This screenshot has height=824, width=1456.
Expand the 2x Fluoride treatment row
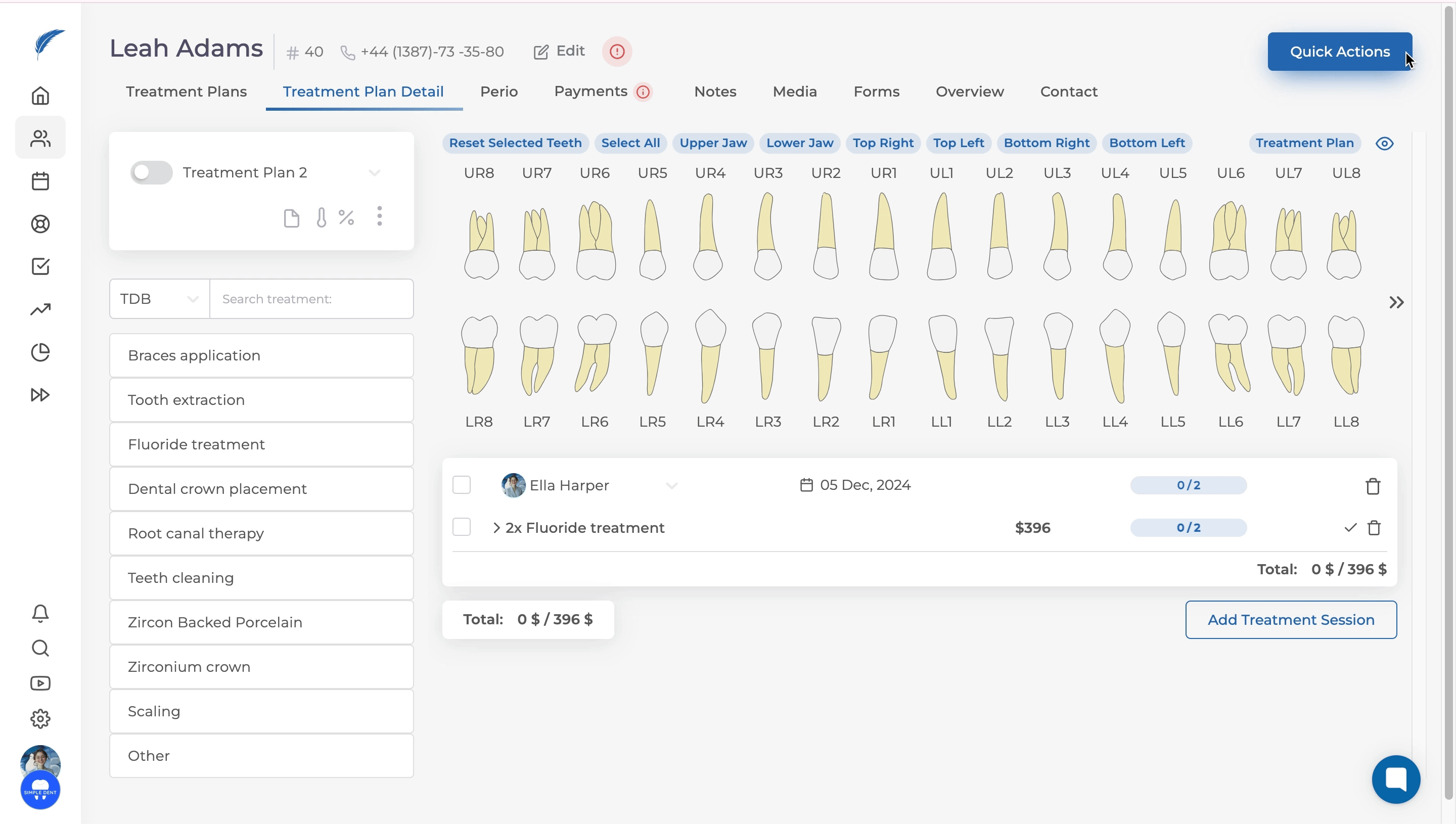click(x=496, y=527)
